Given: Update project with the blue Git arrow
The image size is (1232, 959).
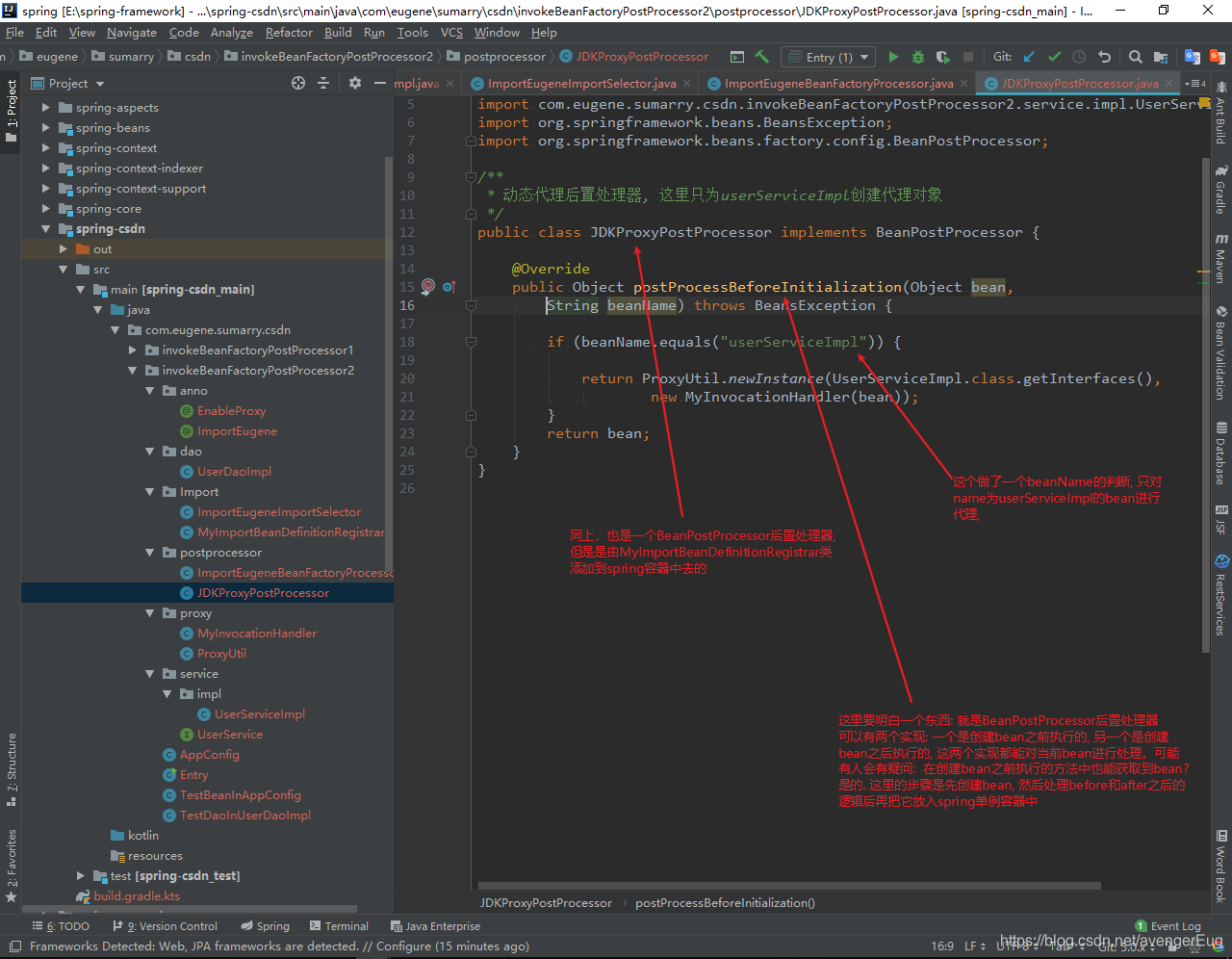Looking at the screenshot, I should [1030, 57].
